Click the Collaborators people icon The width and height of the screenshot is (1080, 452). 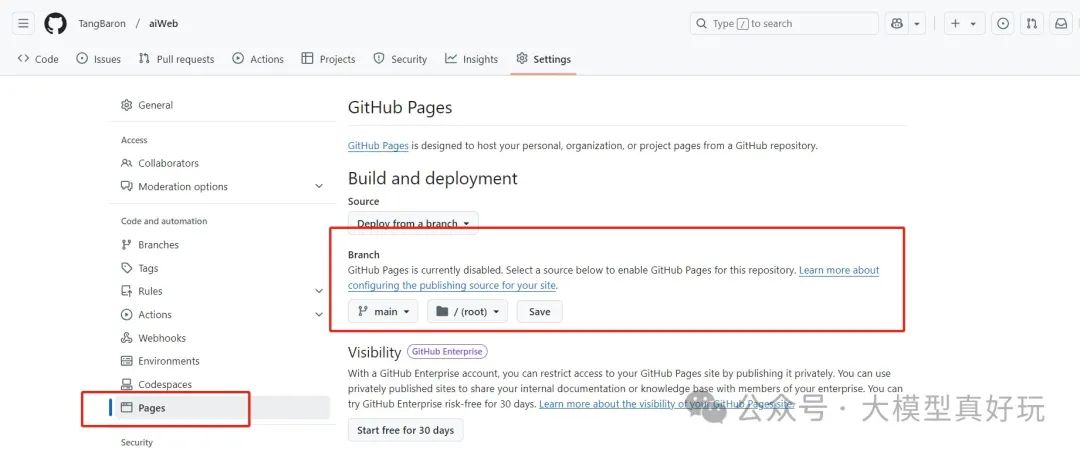click(x=127, y=163)
